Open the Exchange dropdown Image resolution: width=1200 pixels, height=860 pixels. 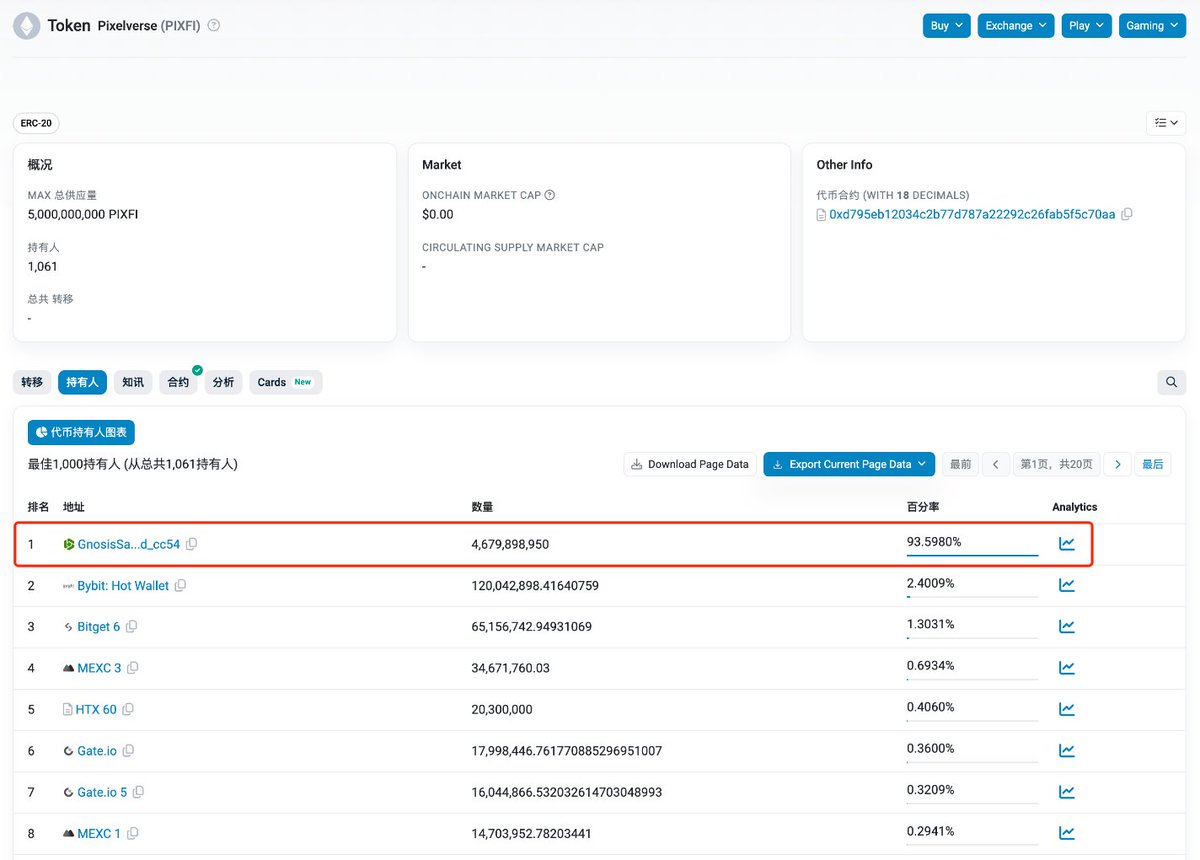pyautogui.click(x=1016, y=26)
